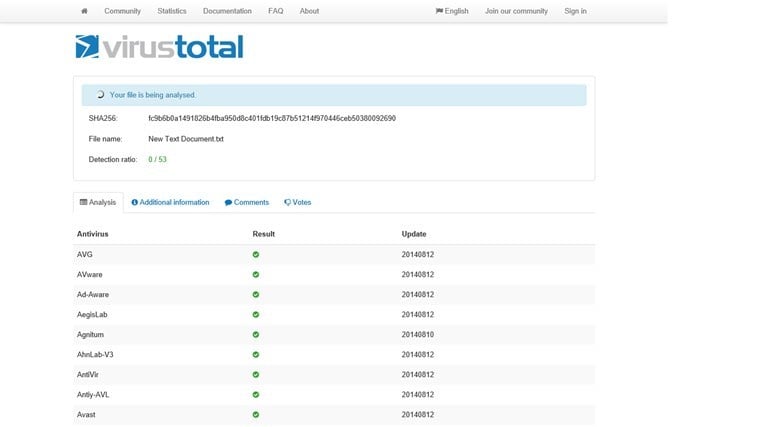Select the AntiVir antivirus name

(x=88, y=375)
